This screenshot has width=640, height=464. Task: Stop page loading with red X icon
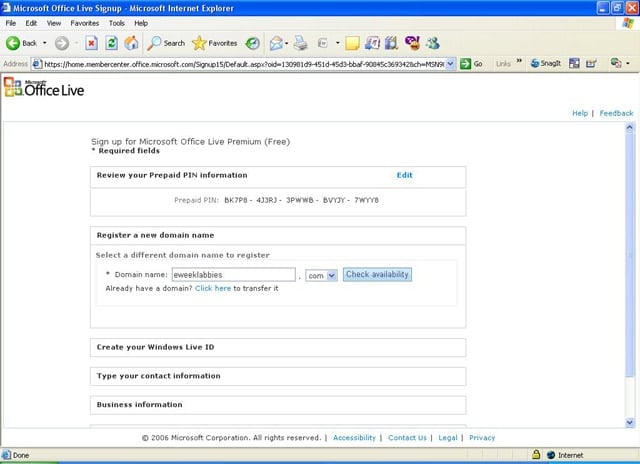pyautogui.click(x=91, y=43)
